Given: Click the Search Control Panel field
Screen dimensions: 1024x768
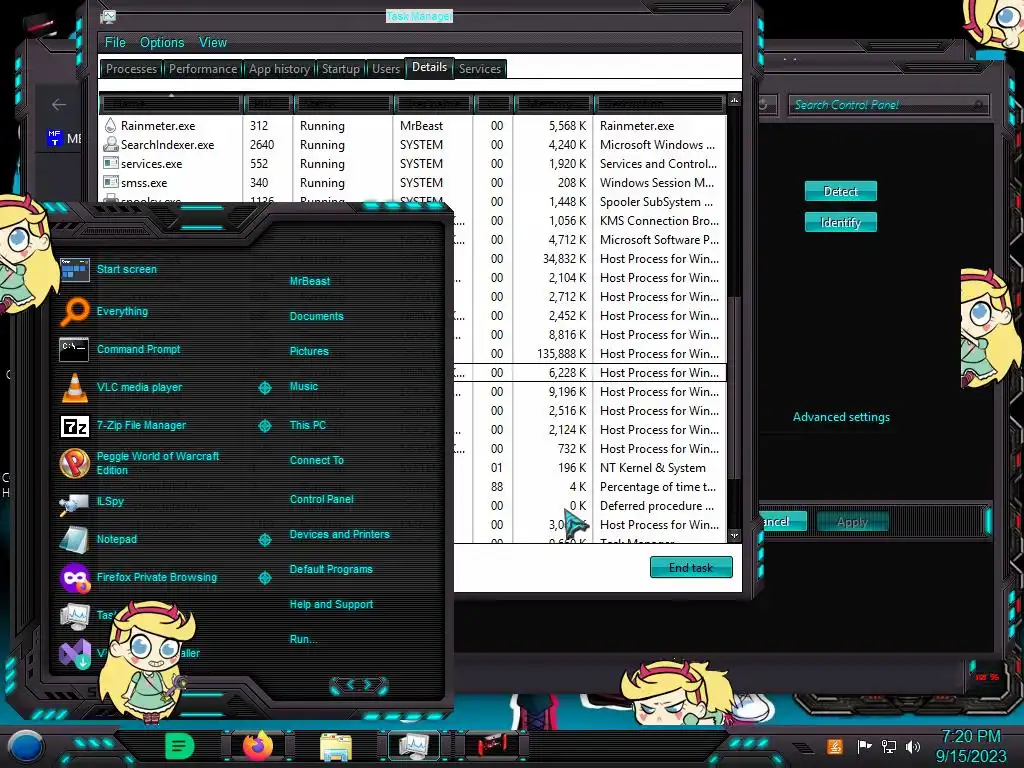Looking at the screenshot, I should point(888,104).
